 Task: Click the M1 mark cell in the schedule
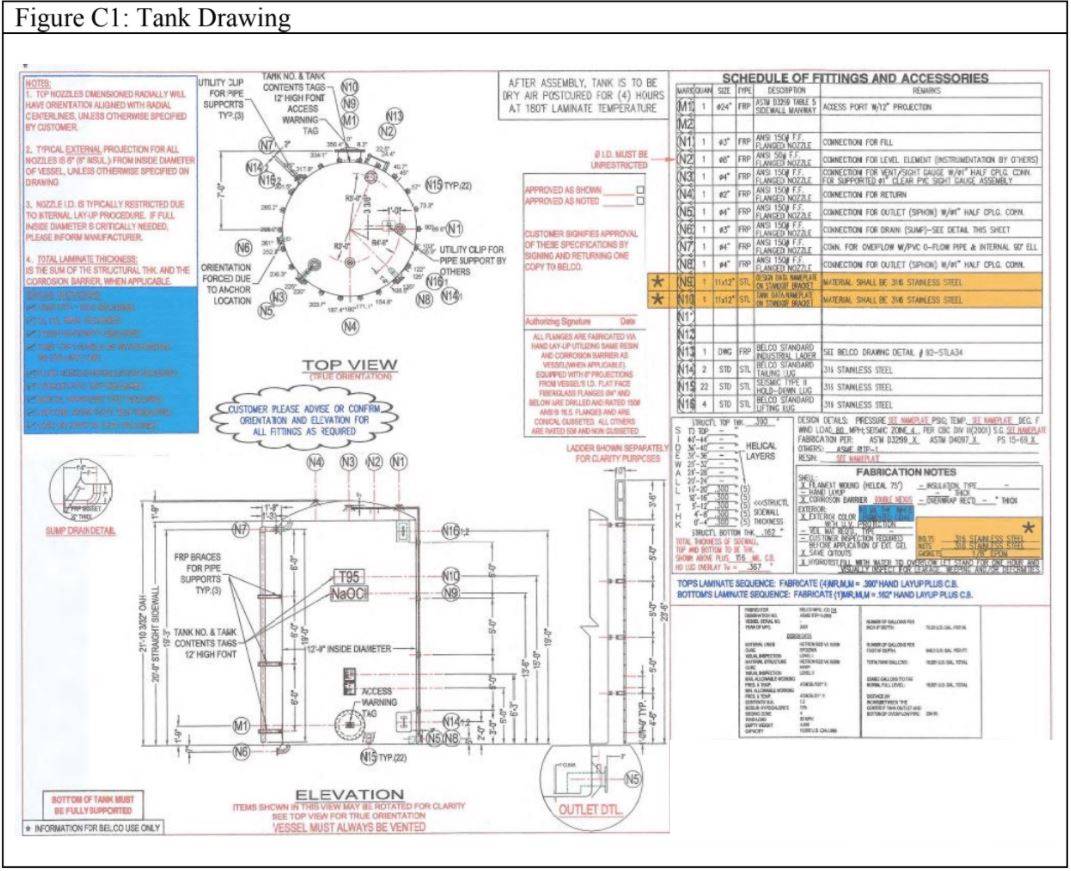pos(685,107)
